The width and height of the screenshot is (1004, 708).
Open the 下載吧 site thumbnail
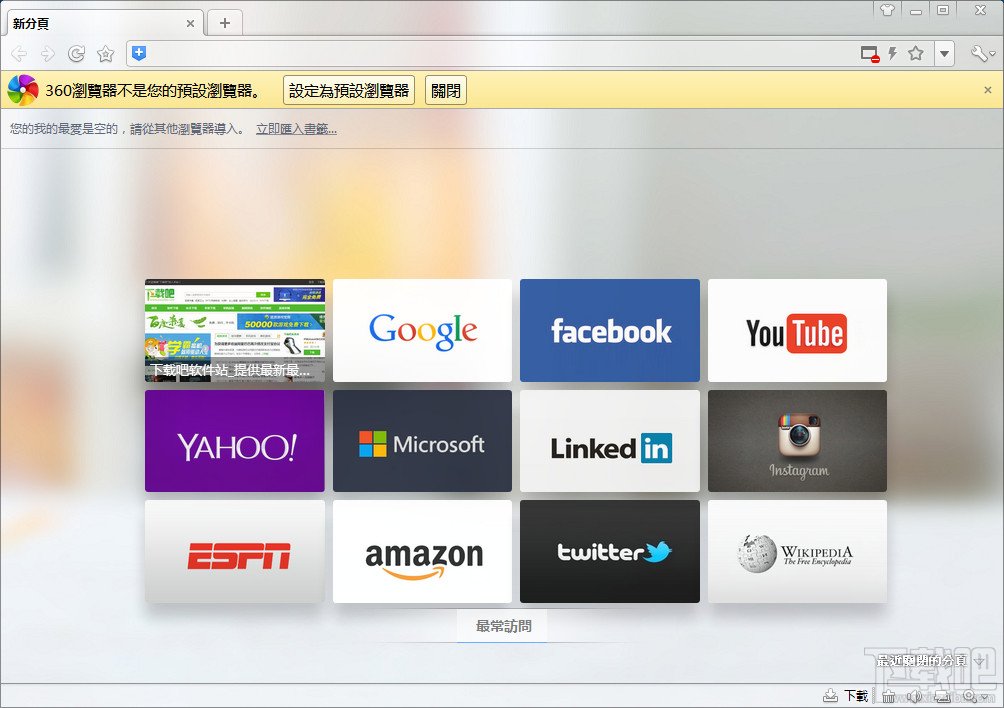(235, 330)
